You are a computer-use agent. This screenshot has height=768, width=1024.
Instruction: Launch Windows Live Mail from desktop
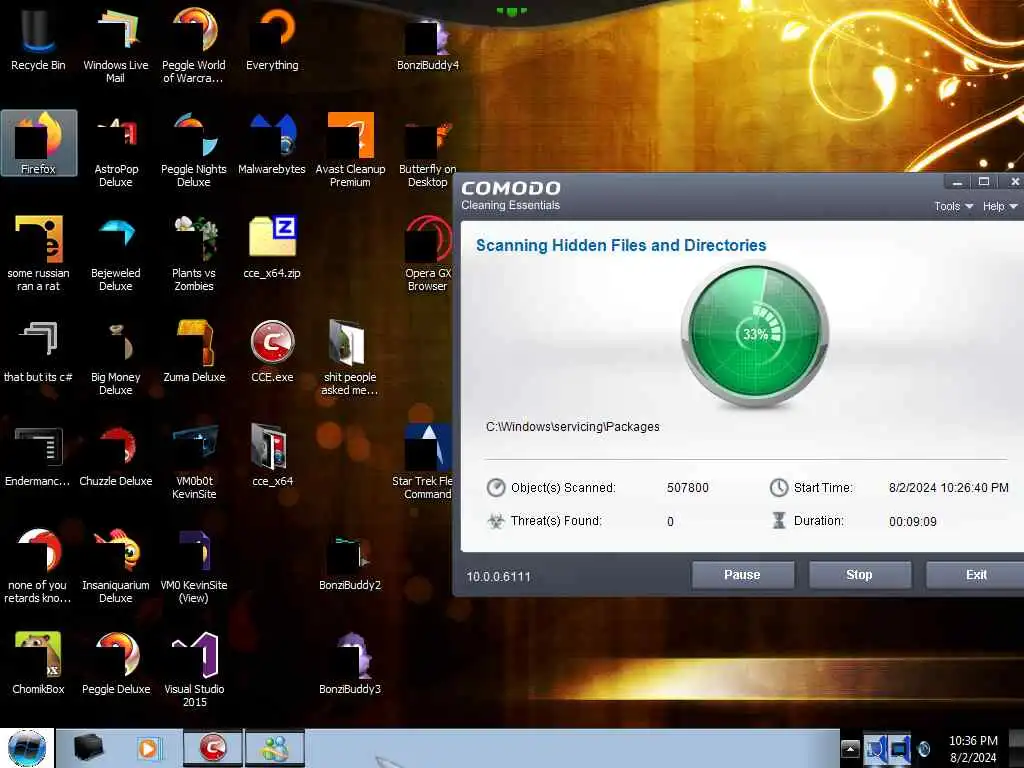[x=116, y=44]
